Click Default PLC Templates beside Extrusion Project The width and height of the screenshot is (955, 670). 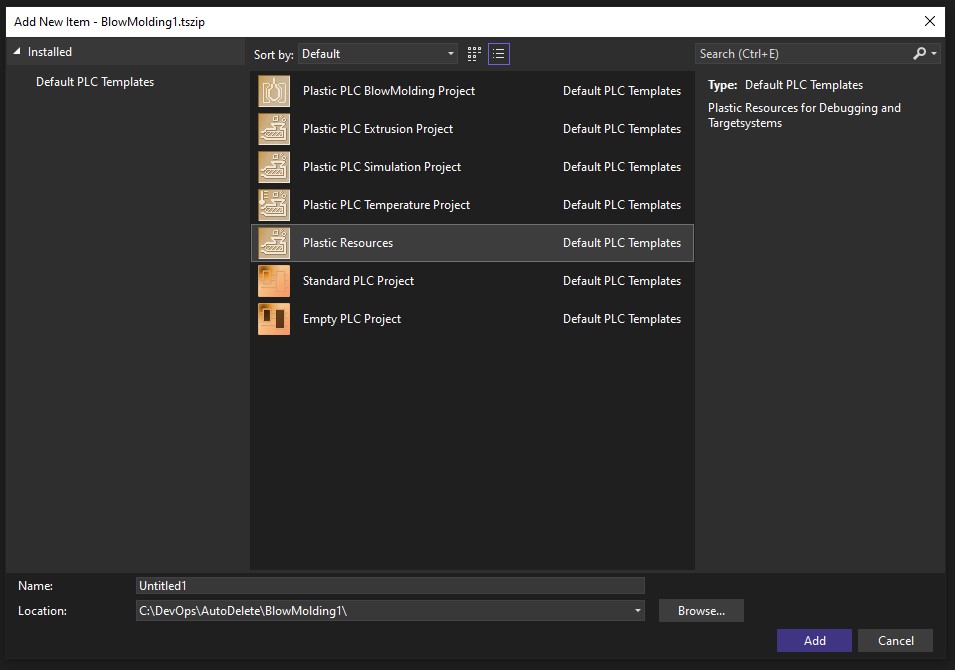tap(622, 129)
